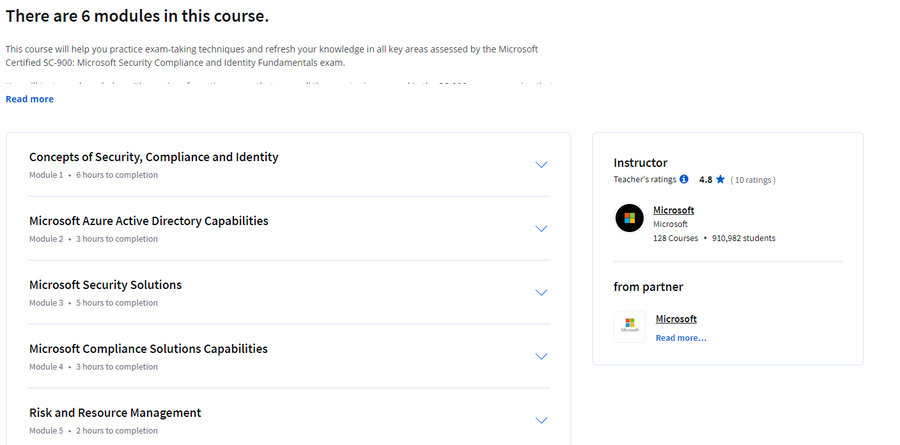Select Microsoft Compliance Solutions Capabilities title

149,349
